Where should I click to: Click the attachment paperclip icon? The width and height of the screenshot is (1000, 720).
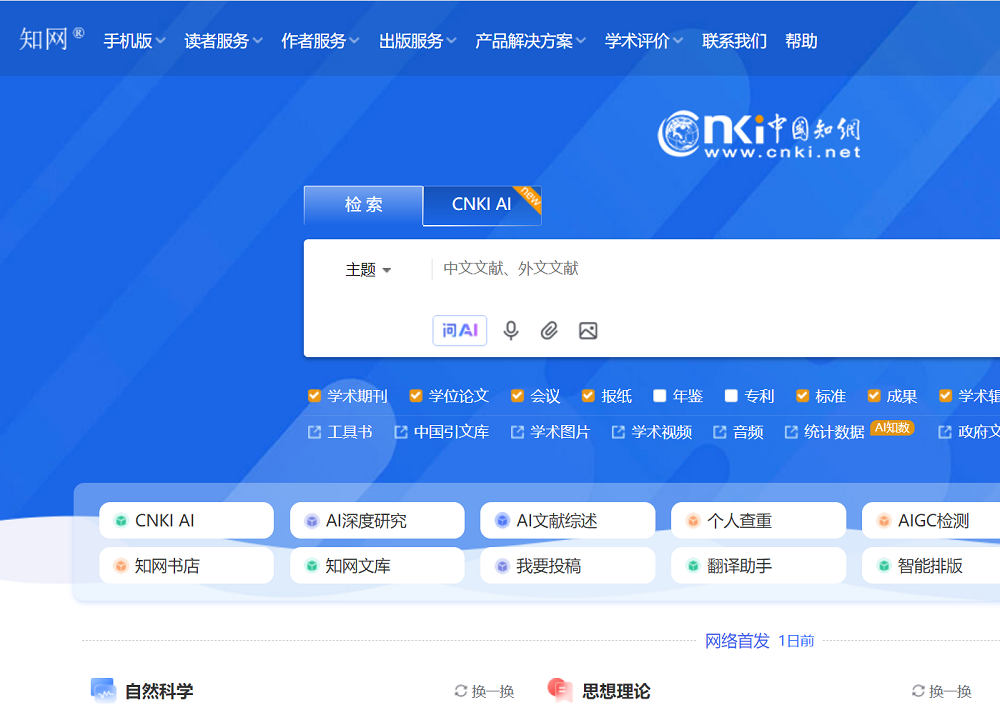pyautogui.click(x=549, y=330)
